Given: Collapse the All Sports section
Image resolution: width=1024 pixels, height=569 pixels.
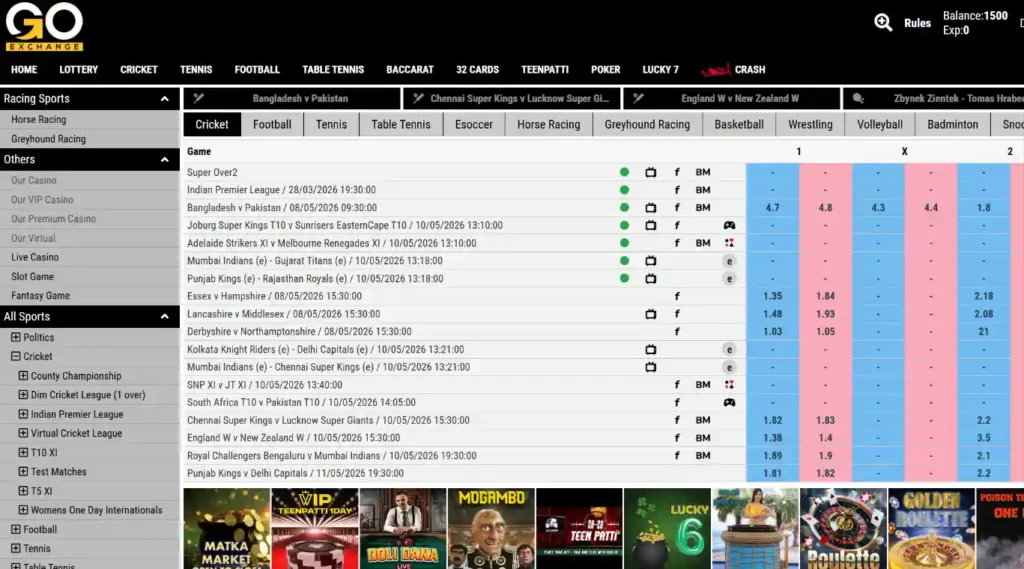Looking at the screenshot, I should pos(165,317).
